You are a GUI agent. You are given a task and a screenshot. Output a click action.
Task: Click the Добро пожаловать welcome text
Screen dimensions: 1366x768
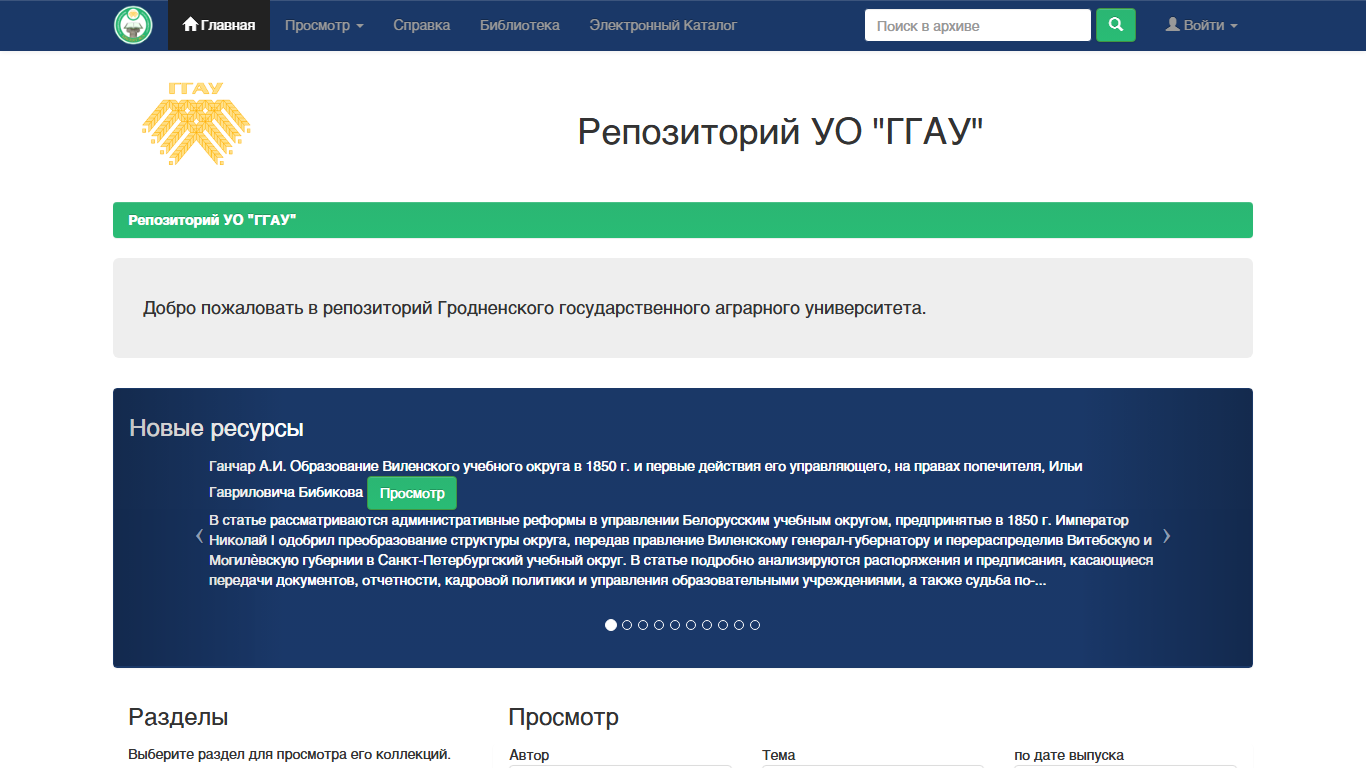(535, 308)
